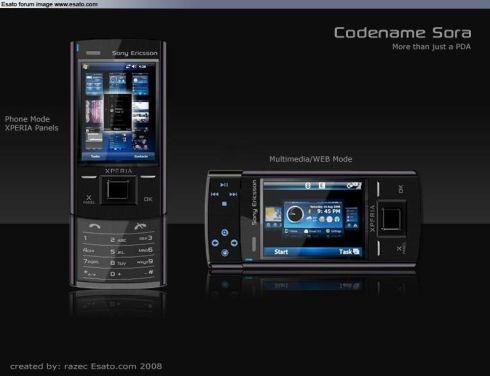
Task: Click the 'XPERIA Panels' label
Action: 31,128
